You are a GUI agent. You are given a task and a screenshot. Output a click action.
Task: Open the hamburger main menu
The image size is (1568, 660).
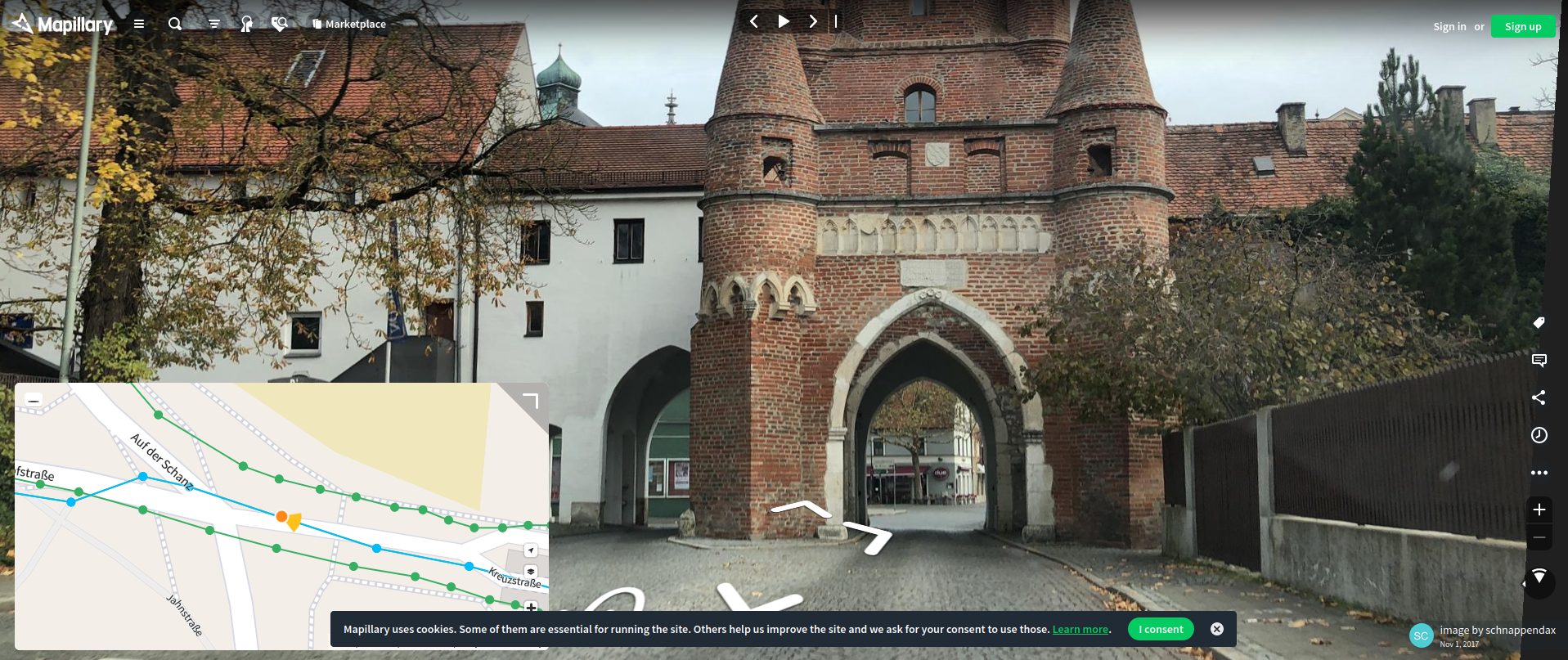click(x=139, y=25)
